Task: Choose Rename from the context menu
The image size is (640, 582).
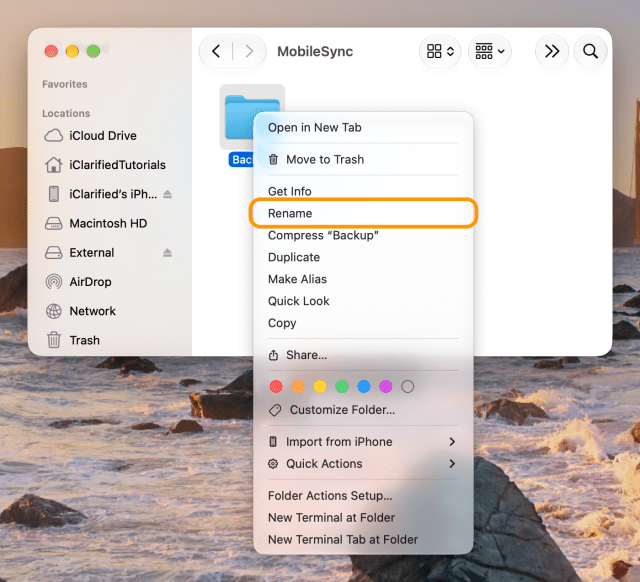Action: coord(363,213)
